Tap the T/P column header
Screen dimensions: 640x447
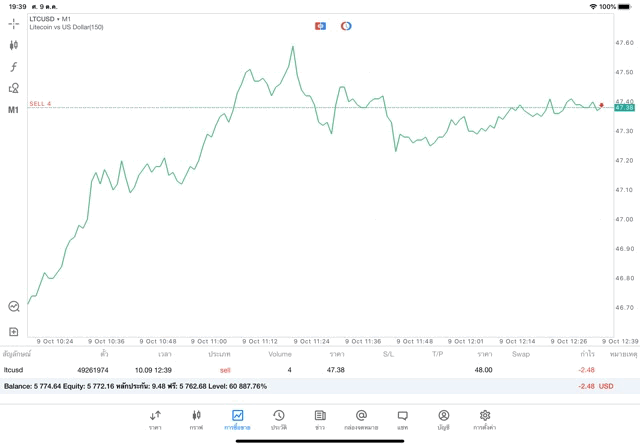(438, 354)
